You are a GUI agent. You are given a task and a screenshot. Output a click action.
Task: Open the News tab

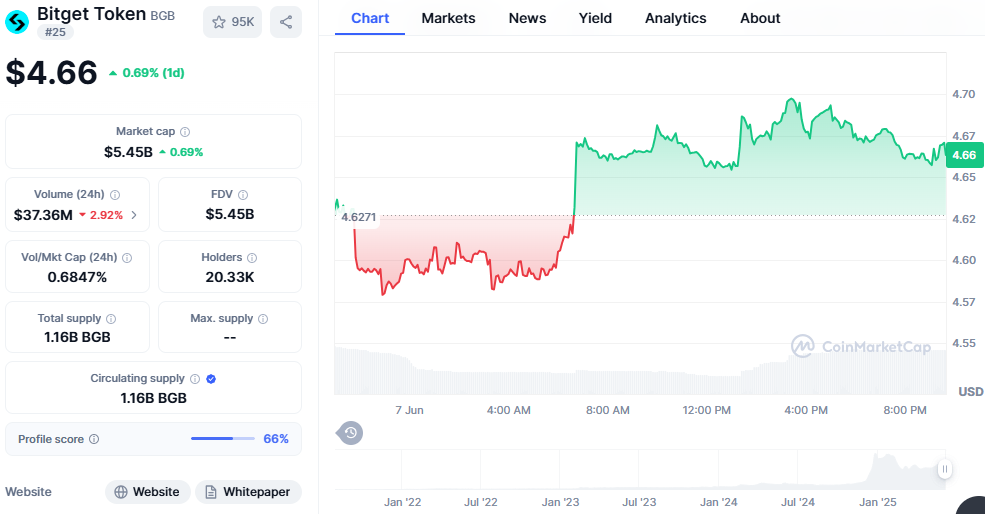coord(528,18)
